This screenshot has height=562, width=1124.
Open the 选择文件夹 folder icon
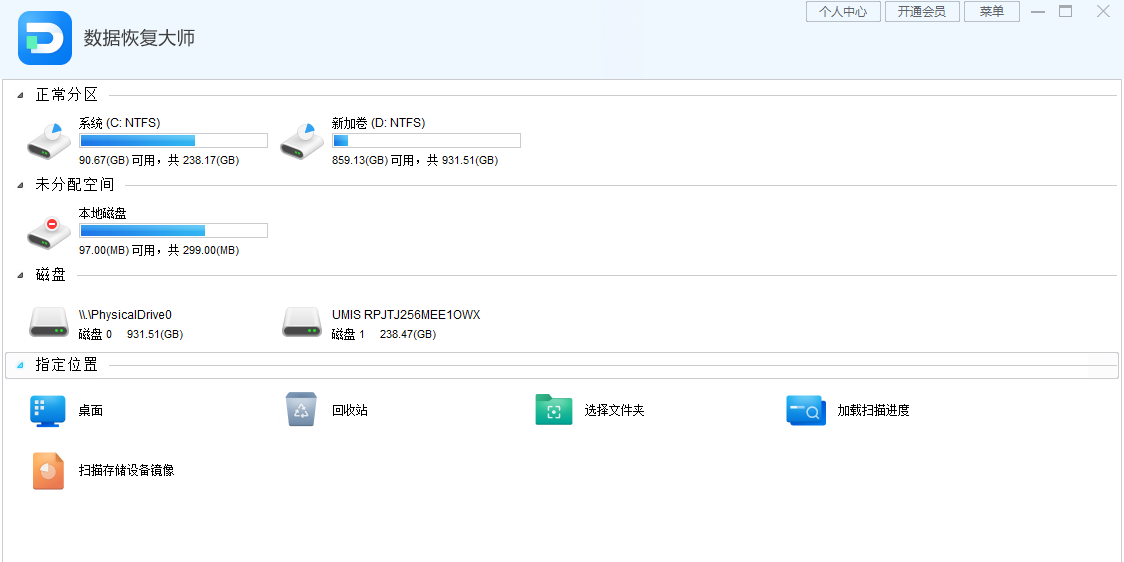[x=554, y=410]
